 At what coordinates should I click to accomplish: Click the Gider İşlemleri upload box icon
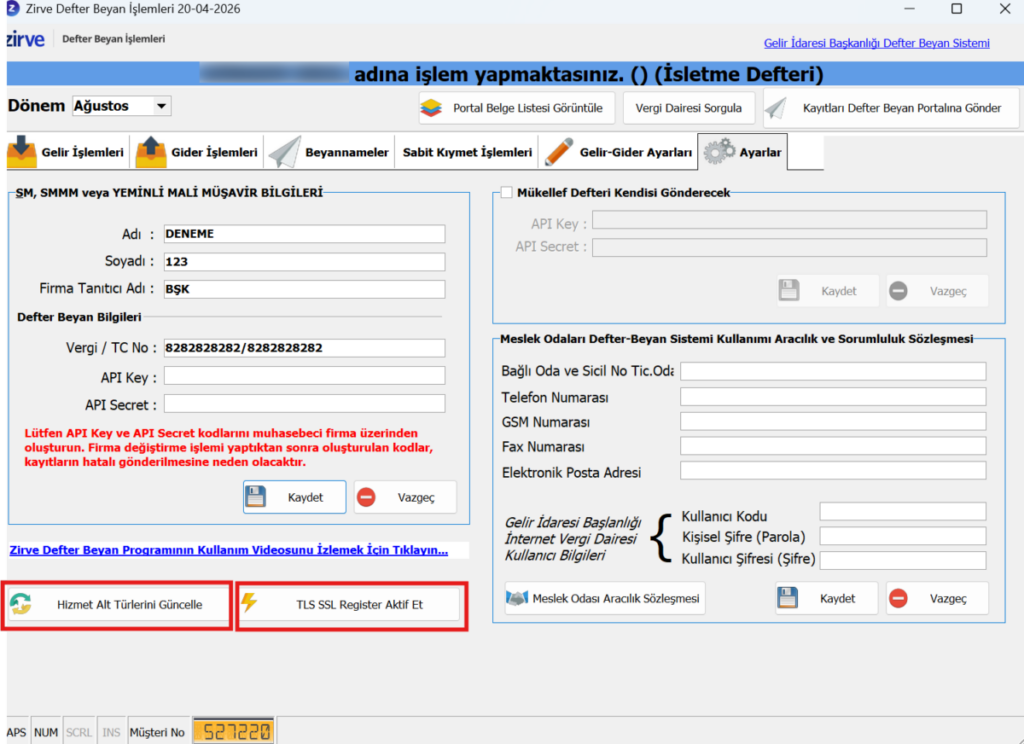[151, 152]
